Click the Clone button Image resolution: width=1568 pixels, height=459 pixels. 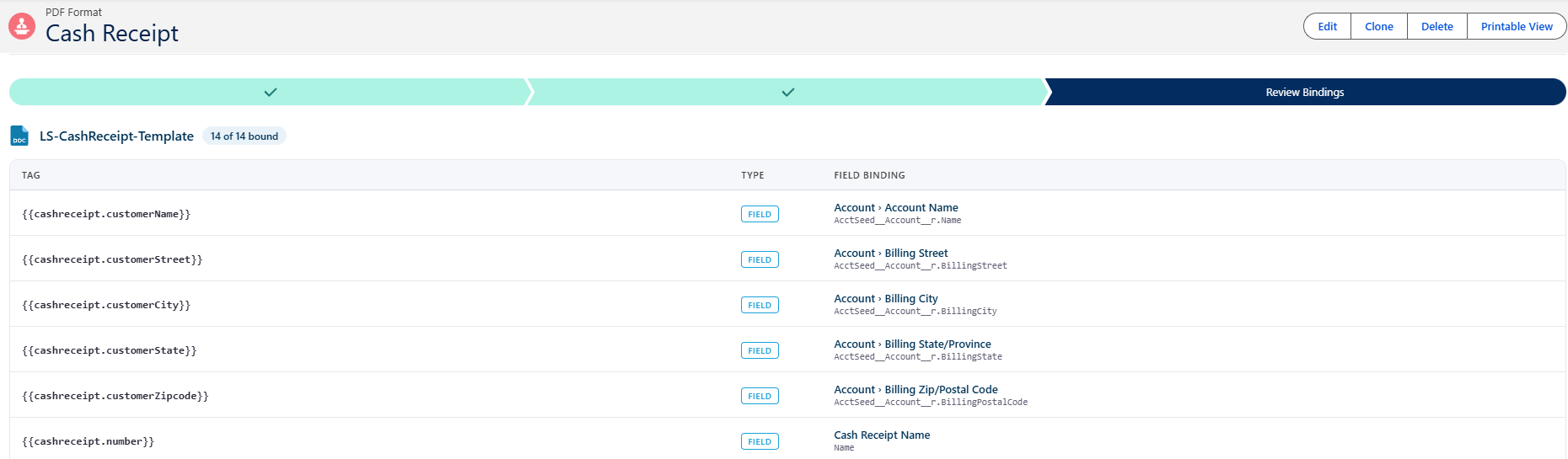point(1379,26)
